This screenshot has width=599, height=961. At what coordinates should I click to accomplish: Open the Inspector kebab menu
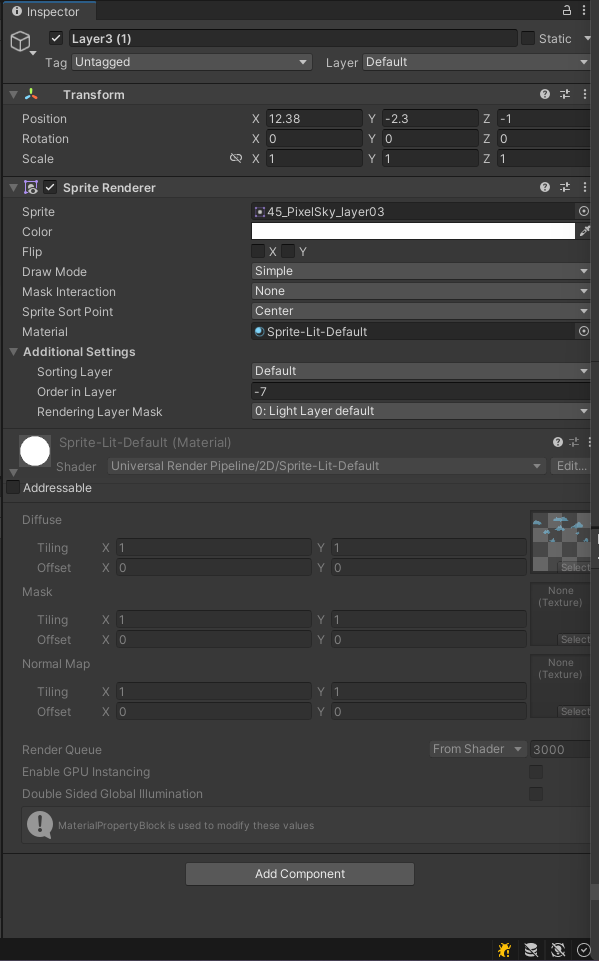586,10
